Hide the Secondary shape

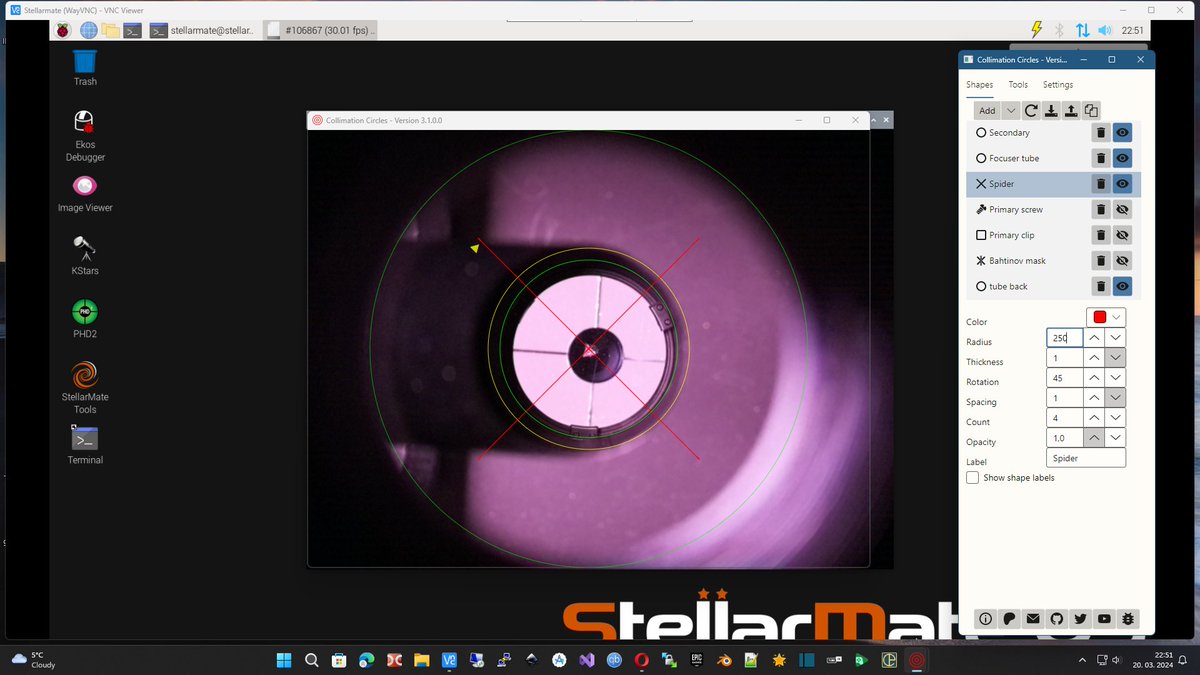pos(1122,132)
